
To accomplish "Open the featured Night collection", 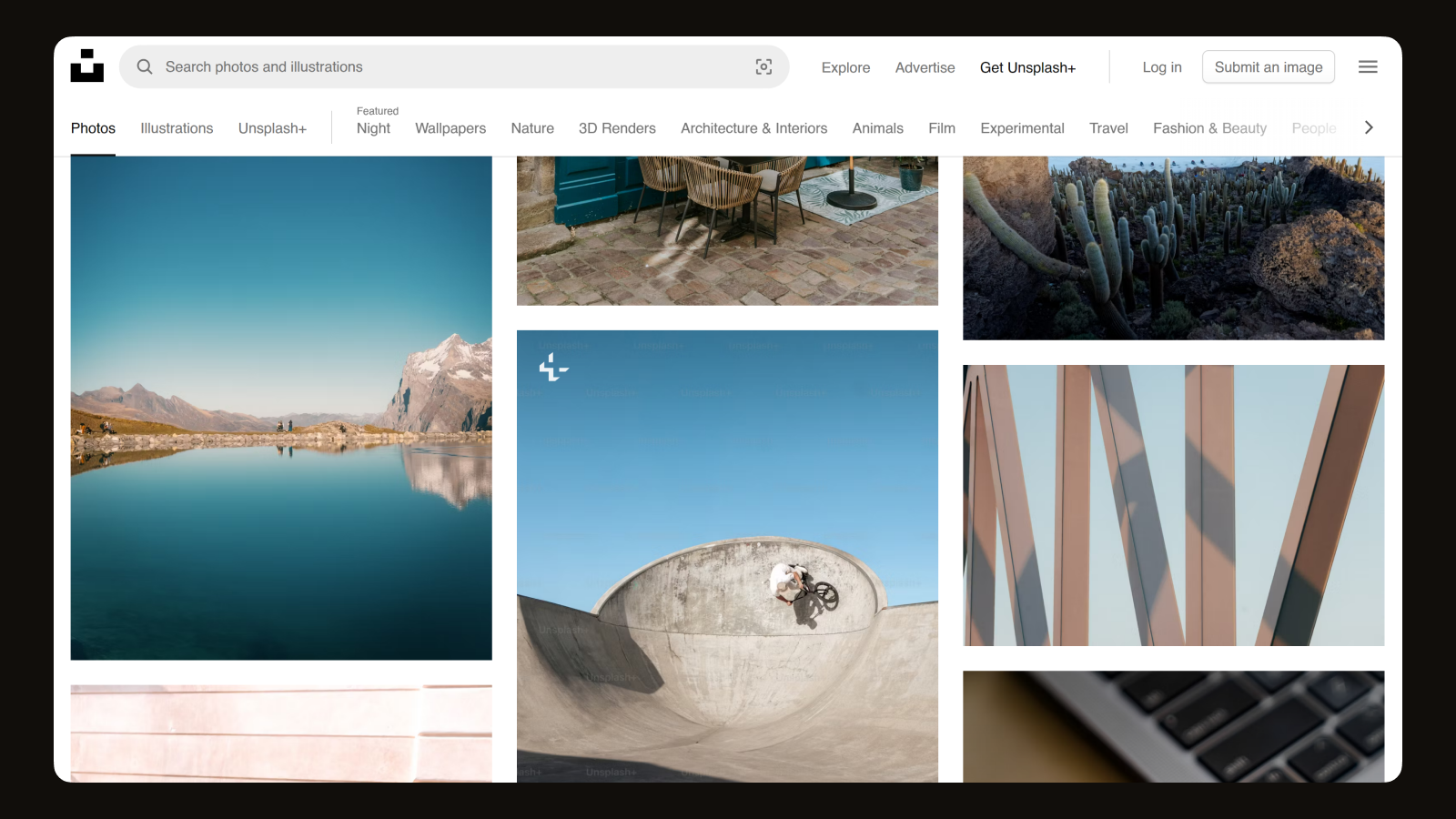I will click(373, 128).
